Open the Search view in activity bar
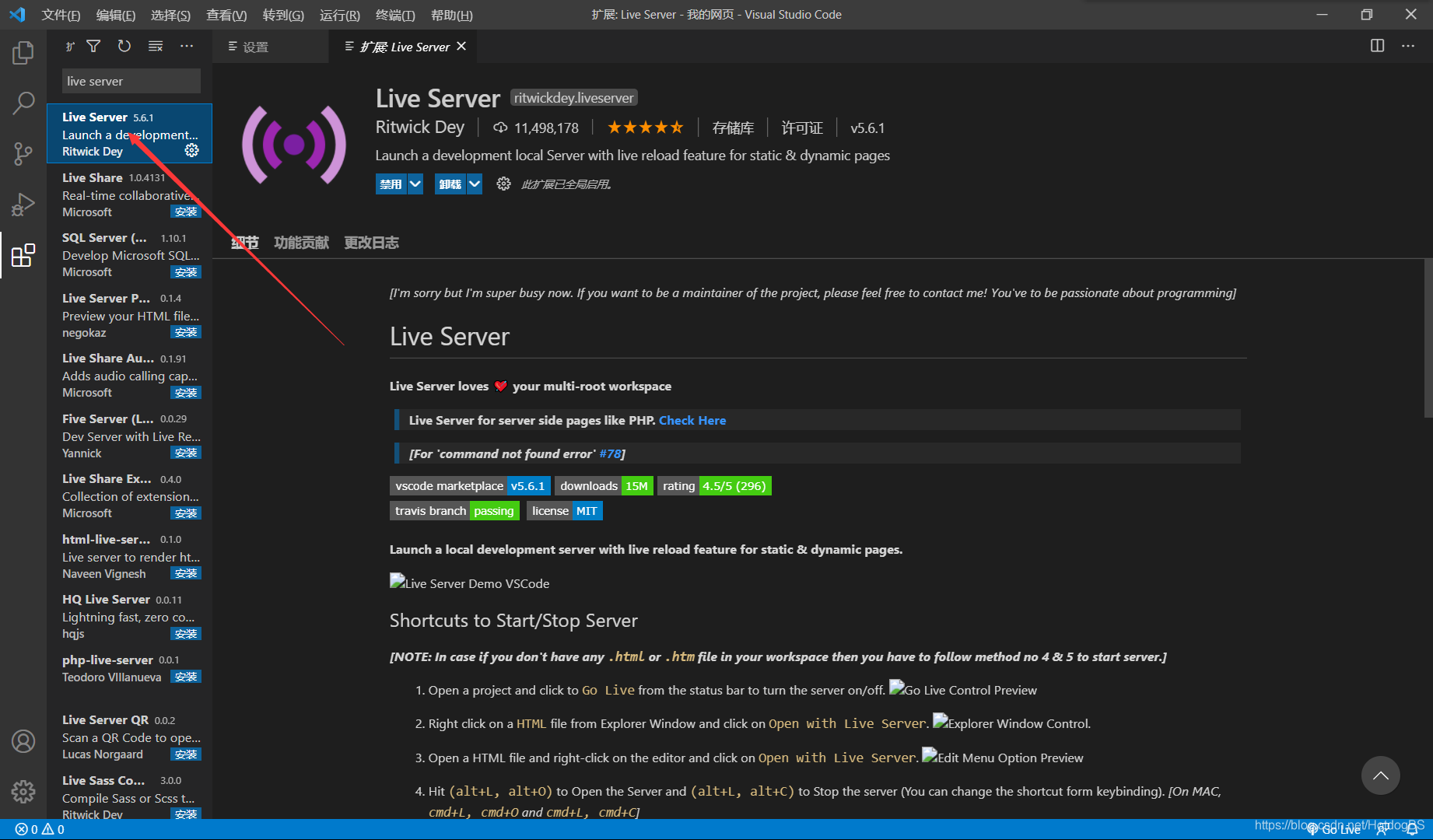The image size is (1433, 840). click(23, 103)
